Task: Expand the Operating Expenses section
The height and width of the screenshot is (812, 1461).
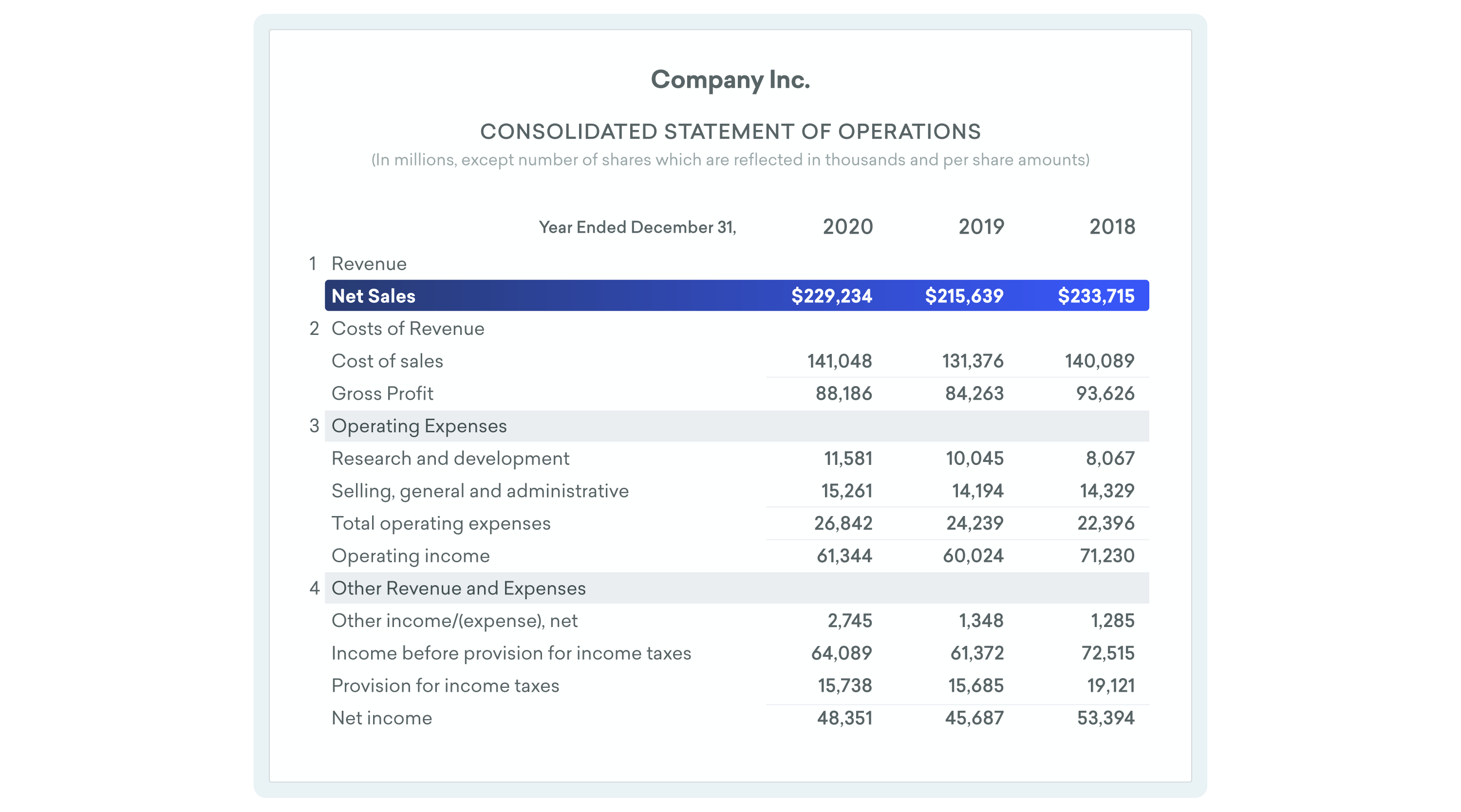Action: [420, 426]
